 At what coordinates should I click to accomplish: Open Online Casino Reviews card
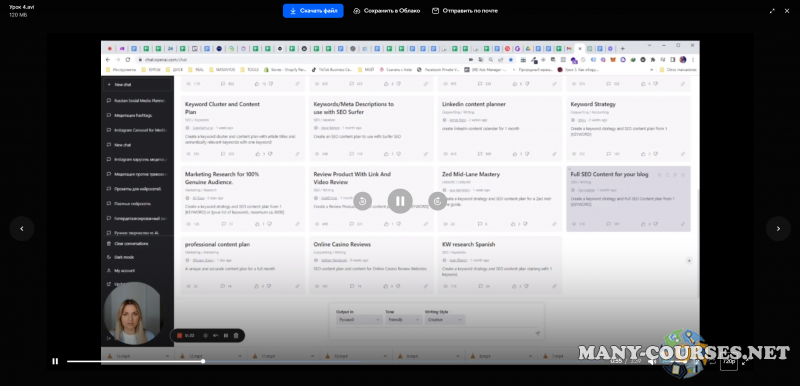coord(371,265)
